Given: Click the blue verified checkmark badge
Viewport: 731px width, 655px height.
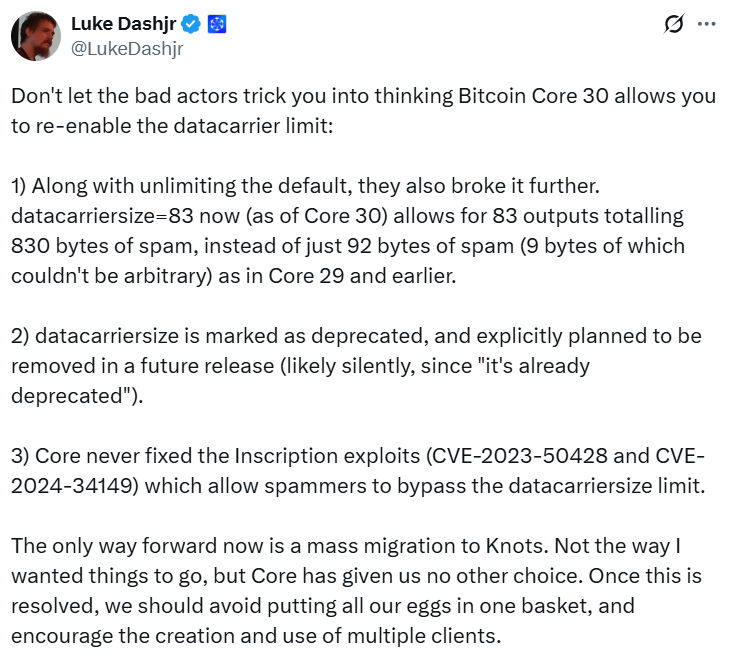Looking at the screenshot, I should point(191,24).
